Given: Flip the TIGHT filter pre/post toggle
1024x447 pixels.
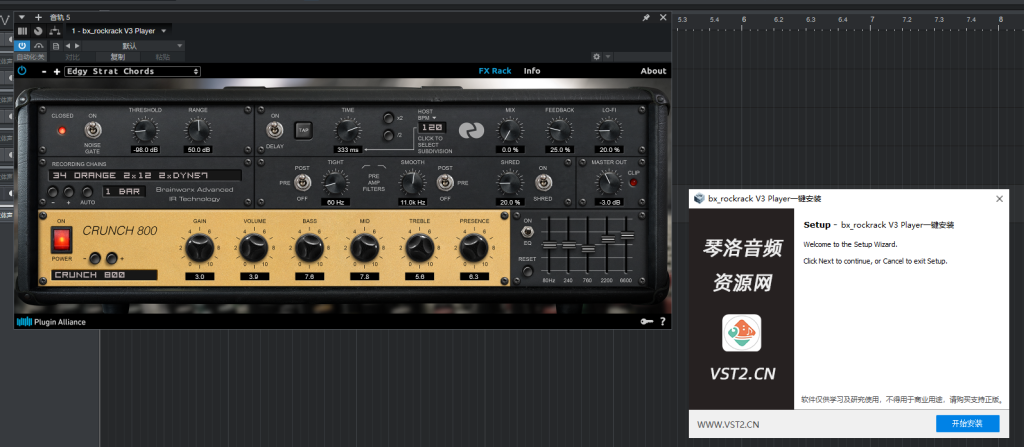Looking at the screenshot, I should tap(302, 182).
